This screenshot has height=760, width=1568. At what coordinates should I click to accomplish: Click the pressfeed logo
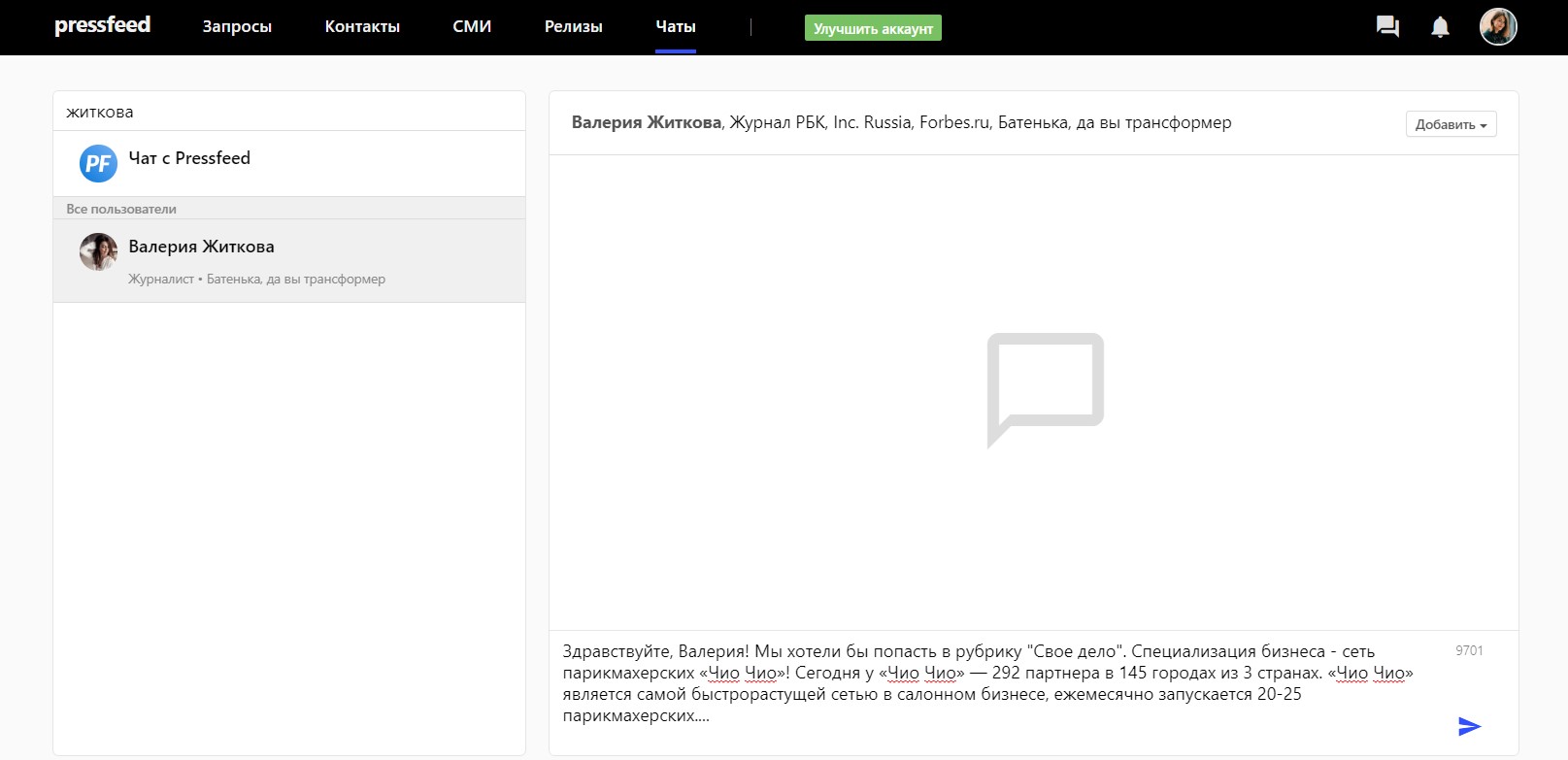[x=102, y=25]
